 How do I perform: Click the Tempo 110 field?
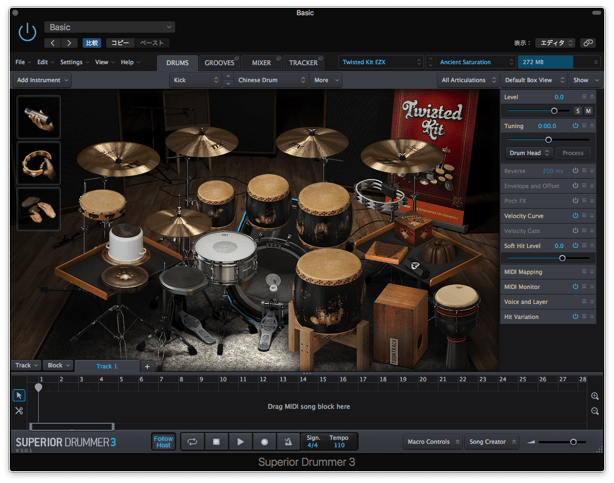point(339,442)
